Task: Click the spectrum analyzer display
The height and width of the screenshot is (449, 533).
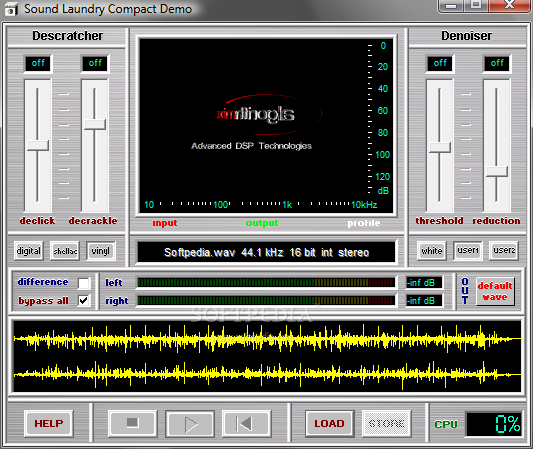Action: pos(266,125)
